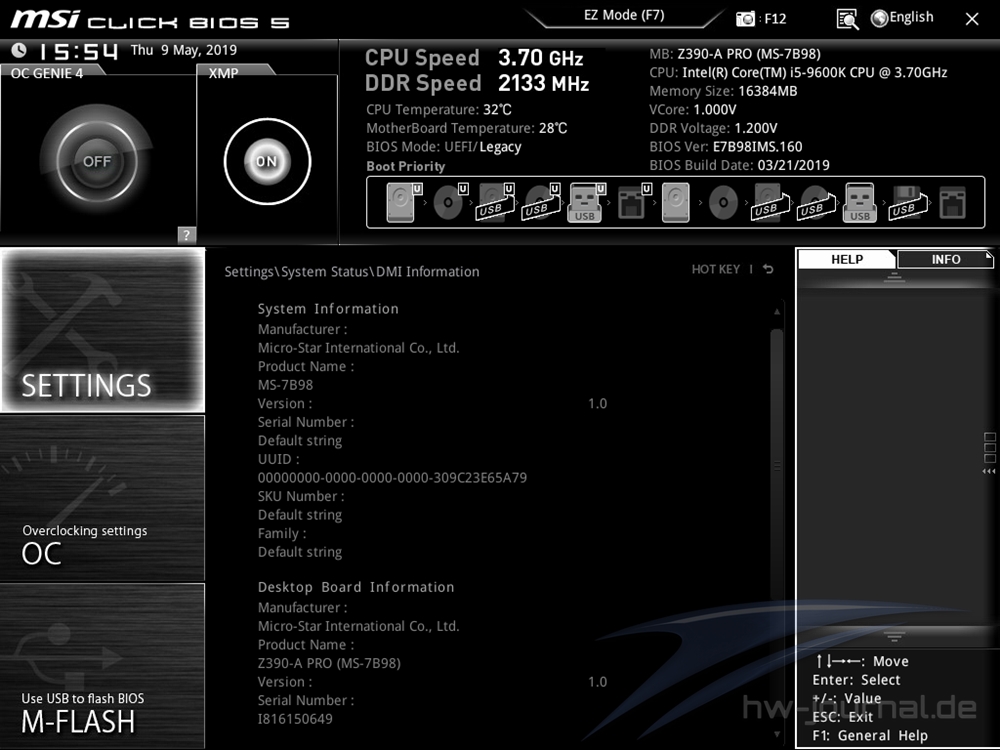Select the legacy USB CD/DVD boot icon
This screenshot has height=750, width=1000.
click(816, 202)
